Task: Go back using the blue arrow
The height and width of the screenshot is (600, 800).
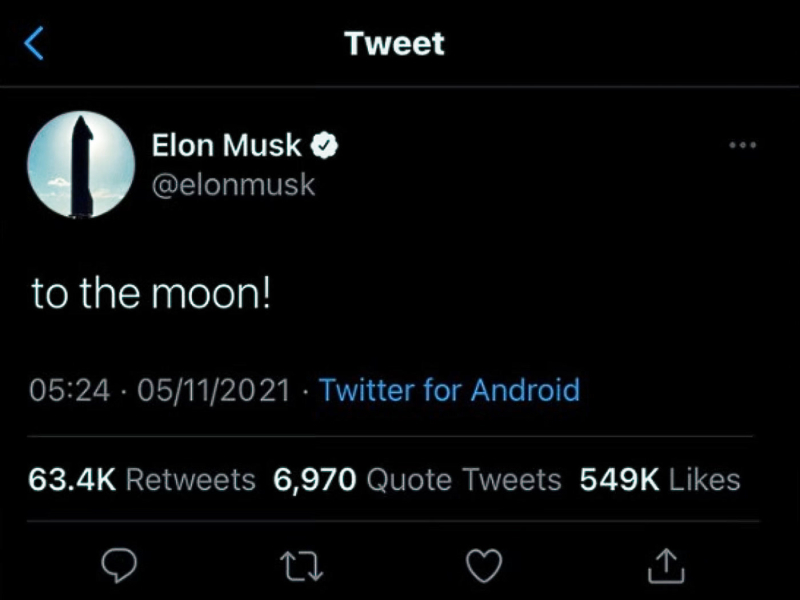Action: (34, 44)
